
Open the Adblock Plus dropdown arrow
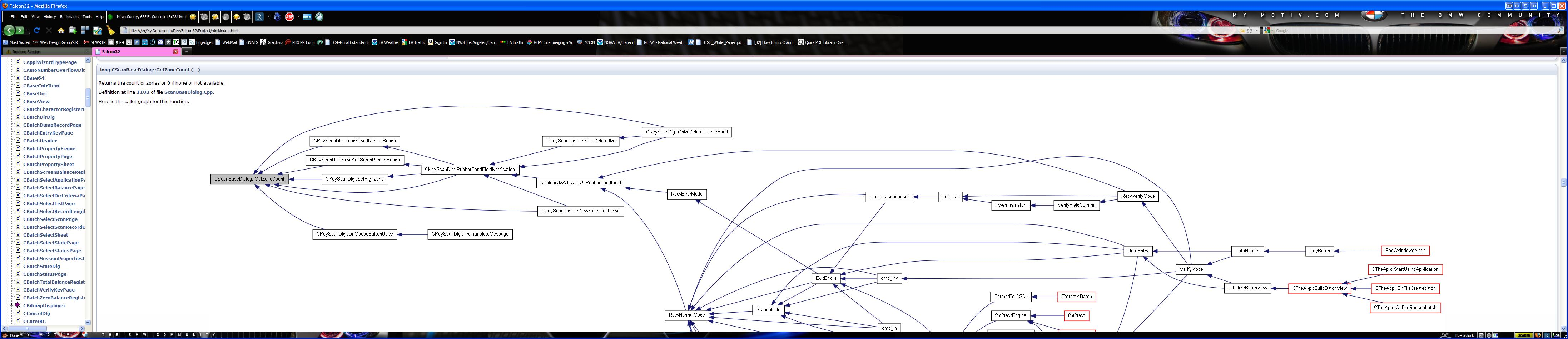[298, 17]
